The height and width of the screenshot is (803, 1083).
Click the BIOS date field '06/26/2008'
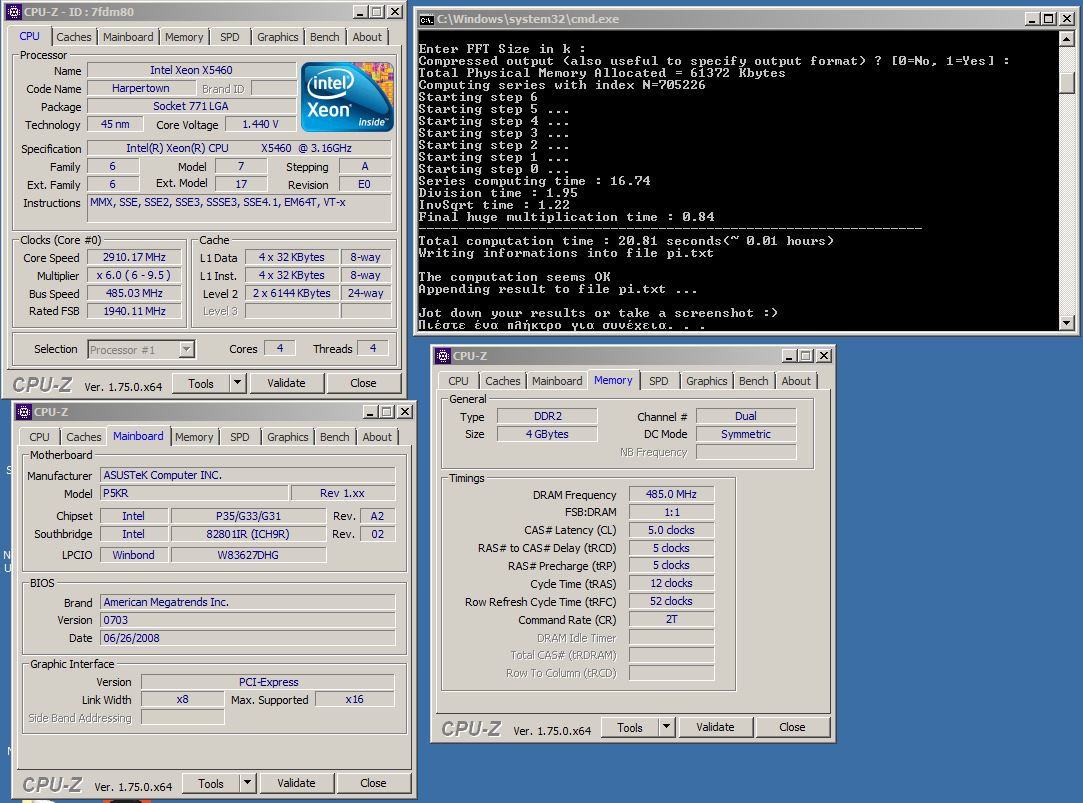point(247,638)
